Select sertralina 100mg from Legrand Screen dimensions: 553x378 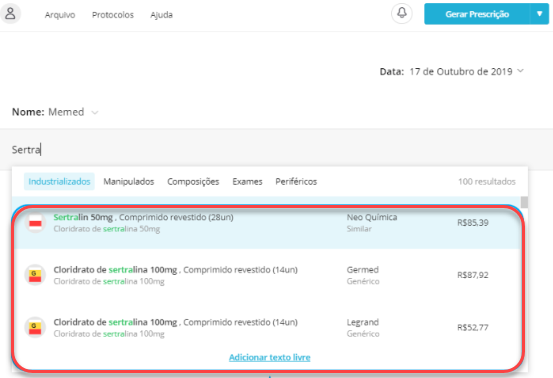click(x=267, y=328)
